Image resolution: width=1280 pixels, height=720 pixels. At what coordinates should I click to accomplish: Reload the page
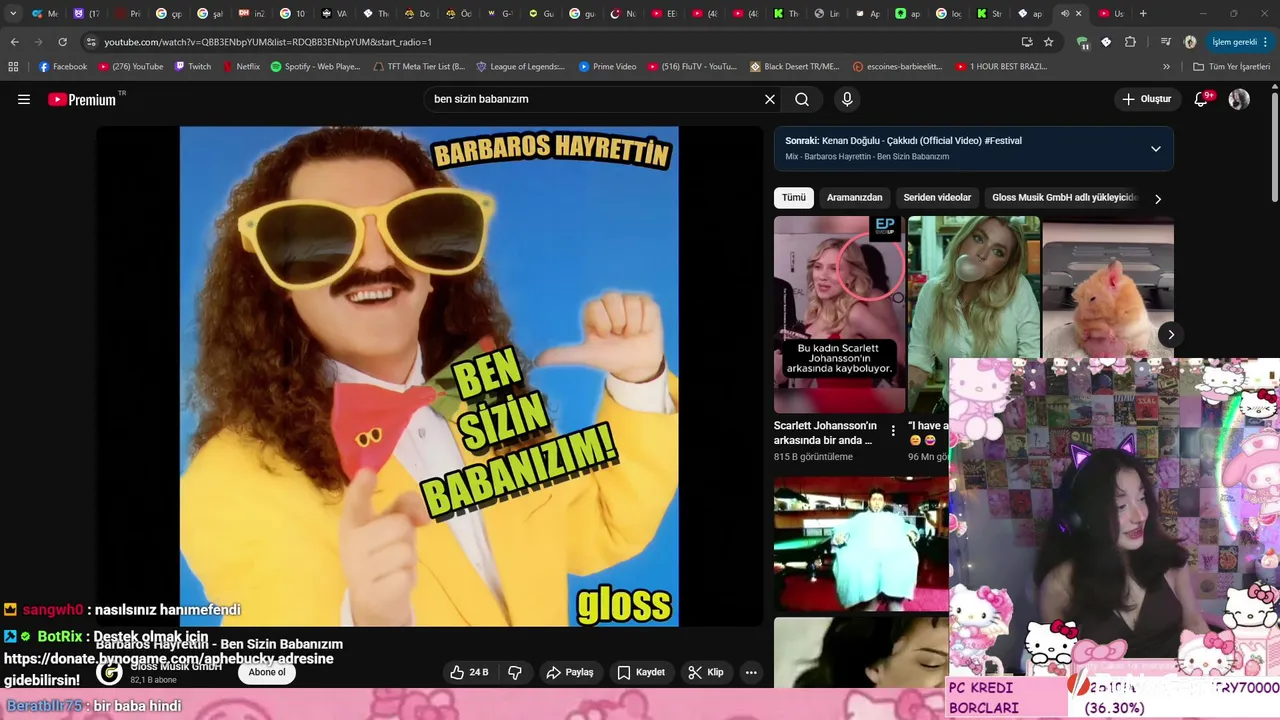point(62,42)
